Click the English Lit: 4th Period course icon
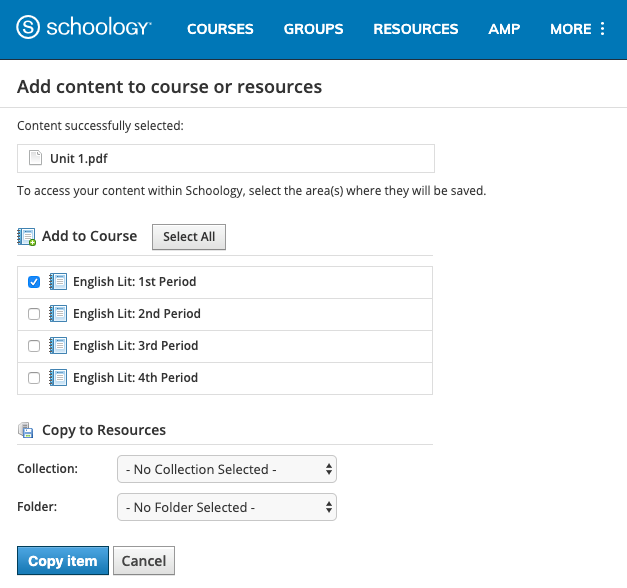 click(58, 378)
